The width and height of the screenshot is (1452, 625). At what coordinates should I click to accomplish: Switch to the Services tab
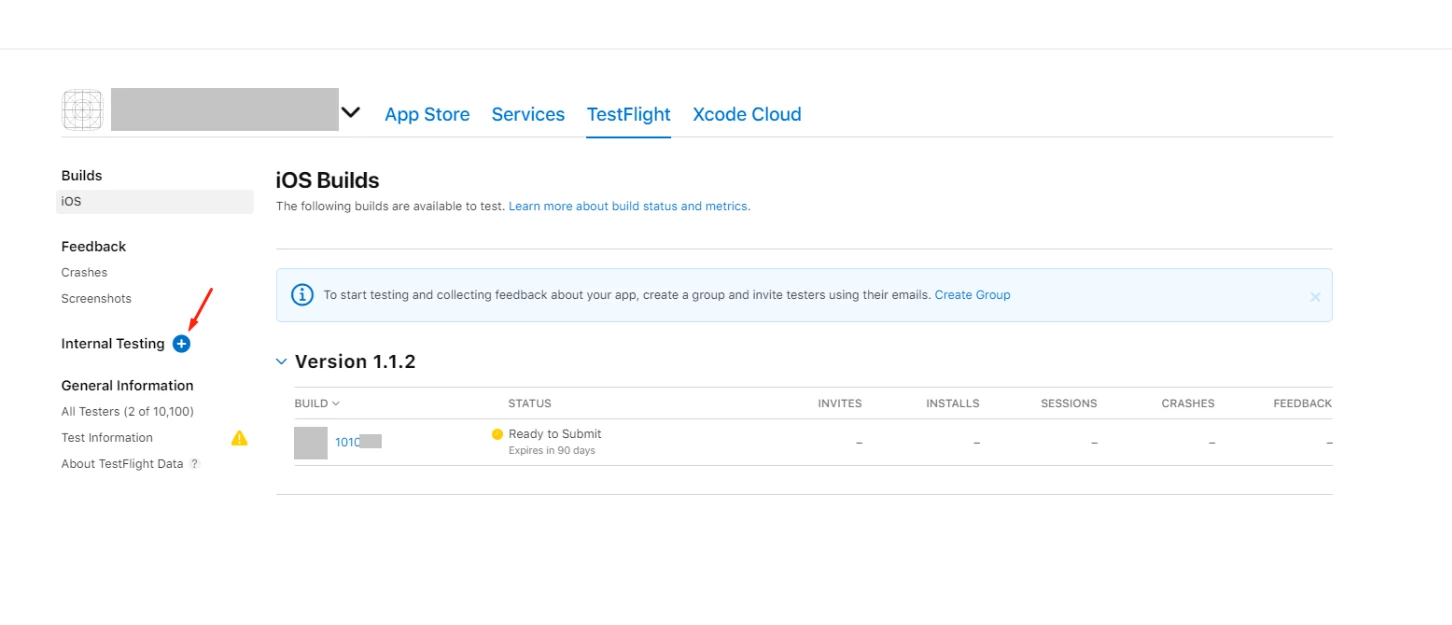click(528, 114)
